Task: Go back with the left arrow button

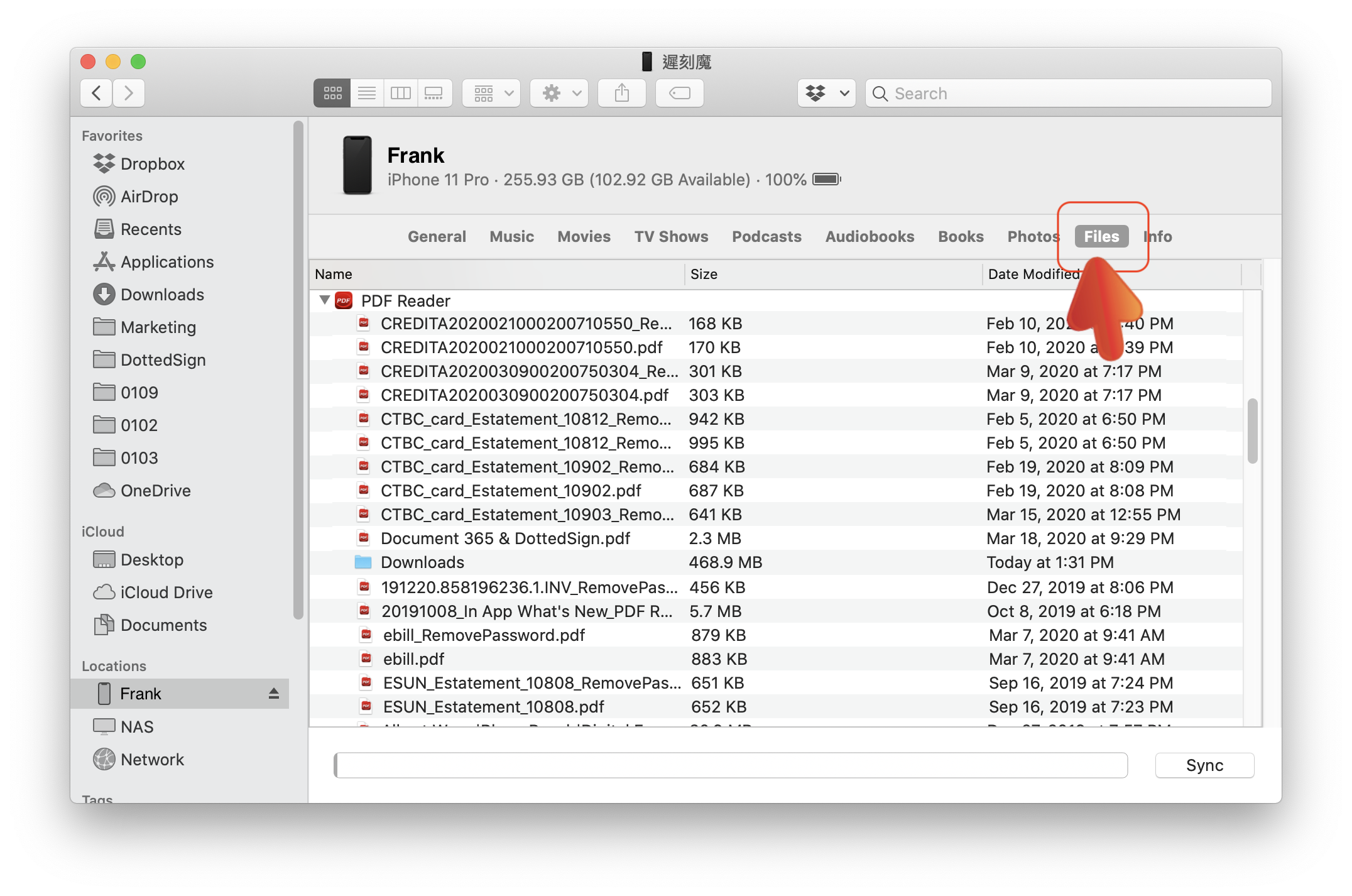Action: [97, 94]
